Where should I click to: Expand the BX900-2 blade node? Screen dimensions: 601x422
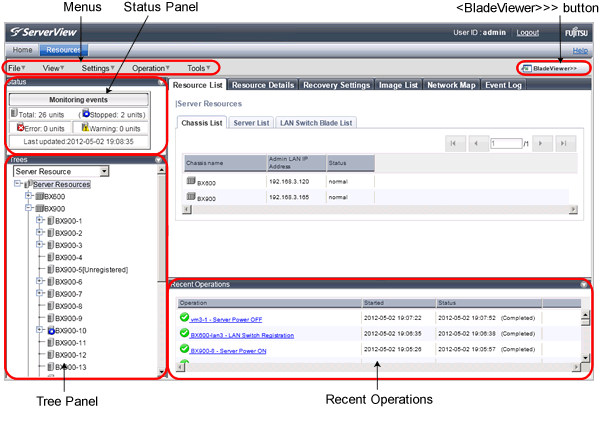(x=39, y=232)
